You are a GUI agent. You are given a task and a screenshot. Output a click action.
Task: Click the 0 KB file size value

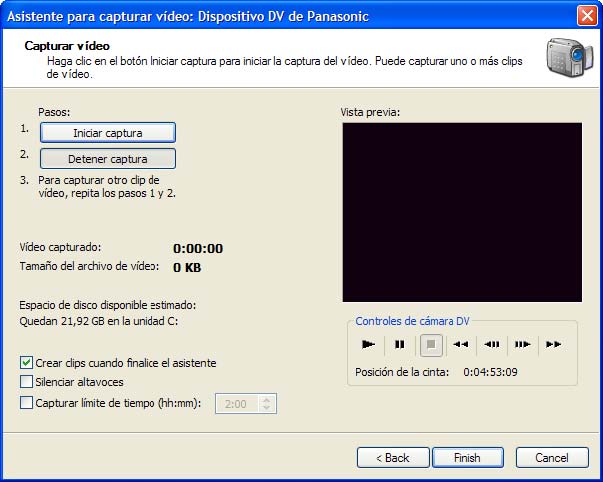(x=187, y=267)
